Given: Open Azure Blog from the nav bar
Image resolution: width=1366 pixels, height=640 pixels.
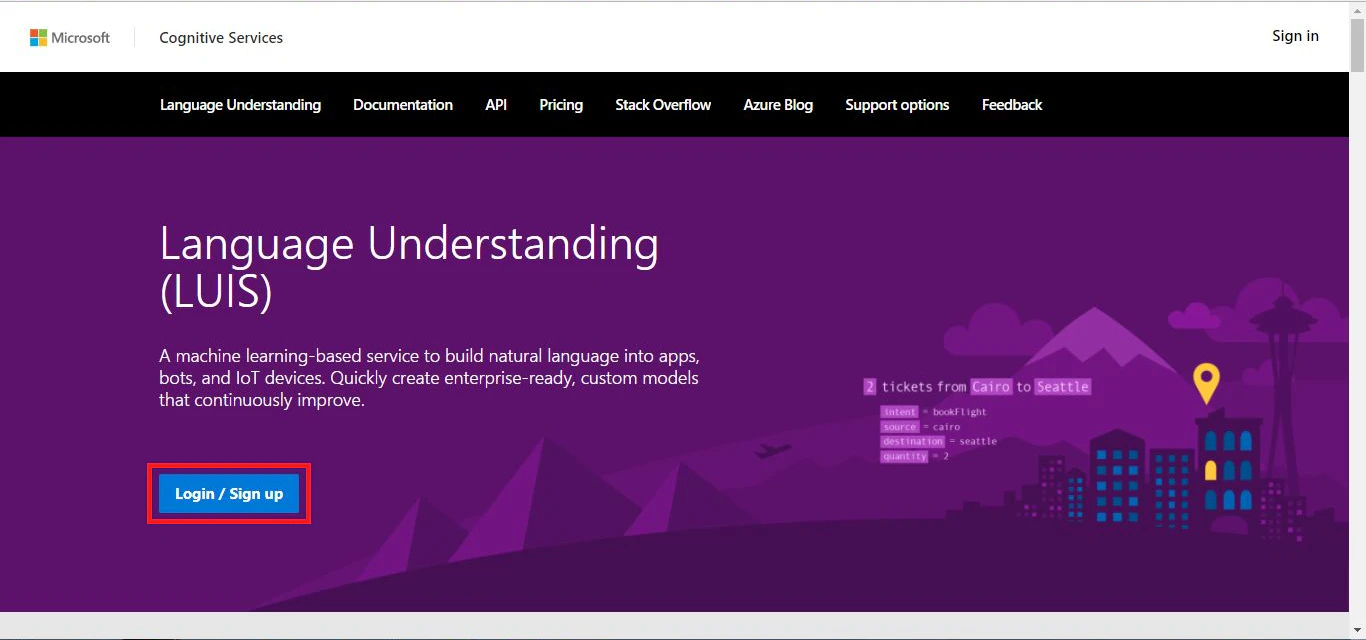Looking at the screenshot, I should 778,105.
